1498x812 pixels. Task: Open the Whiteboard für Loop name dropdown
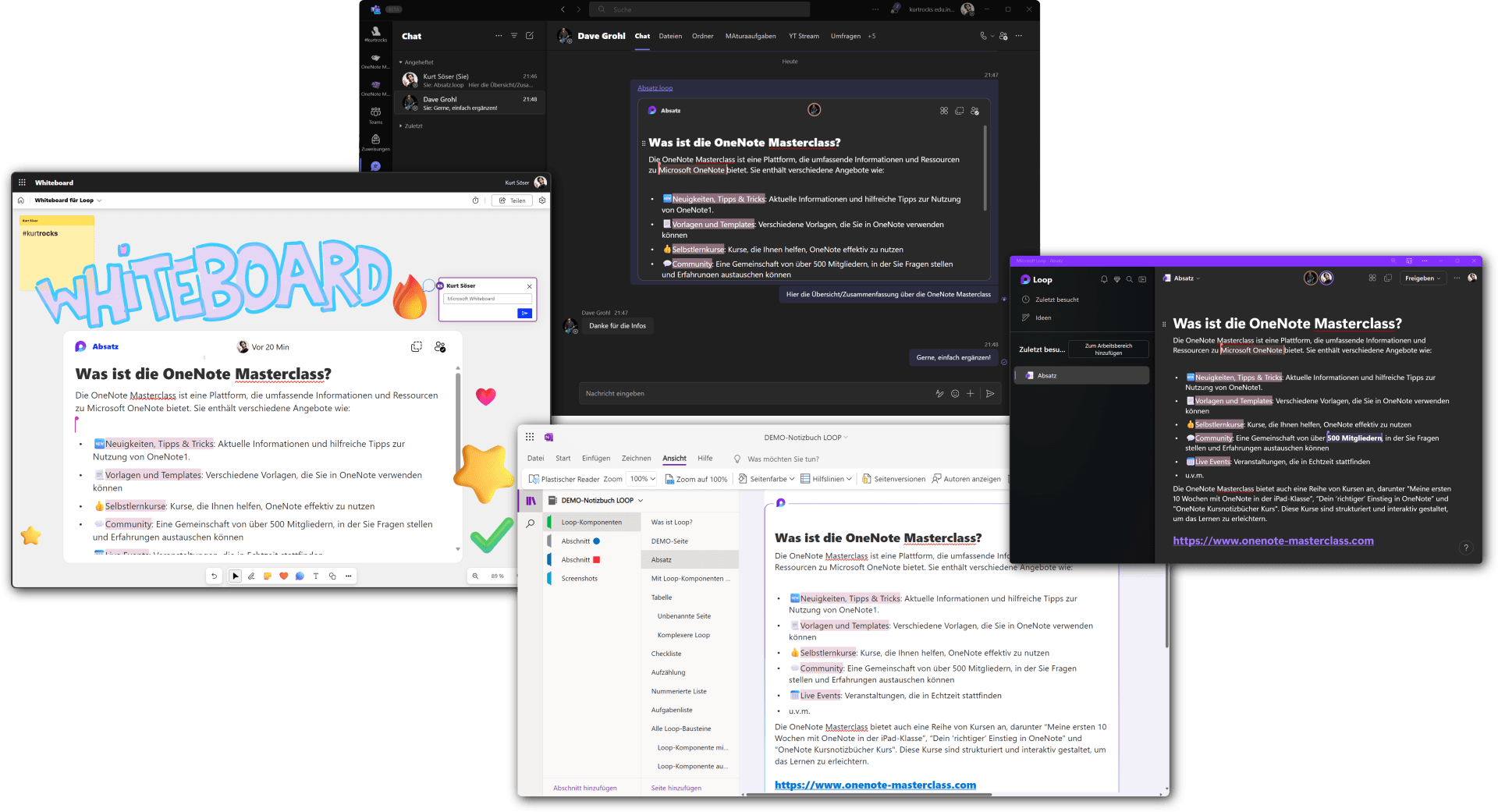coord(99,200)
